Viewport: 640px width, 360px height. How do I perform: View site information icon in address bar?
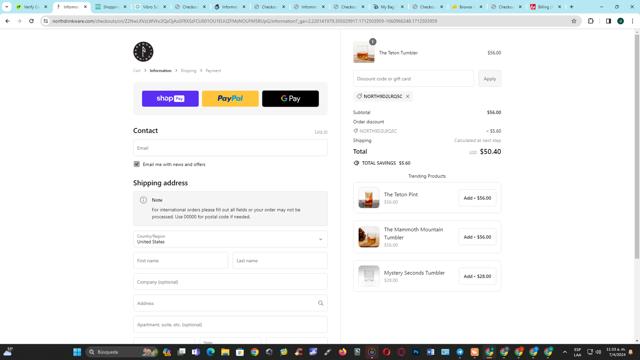(x=46, y=21)
